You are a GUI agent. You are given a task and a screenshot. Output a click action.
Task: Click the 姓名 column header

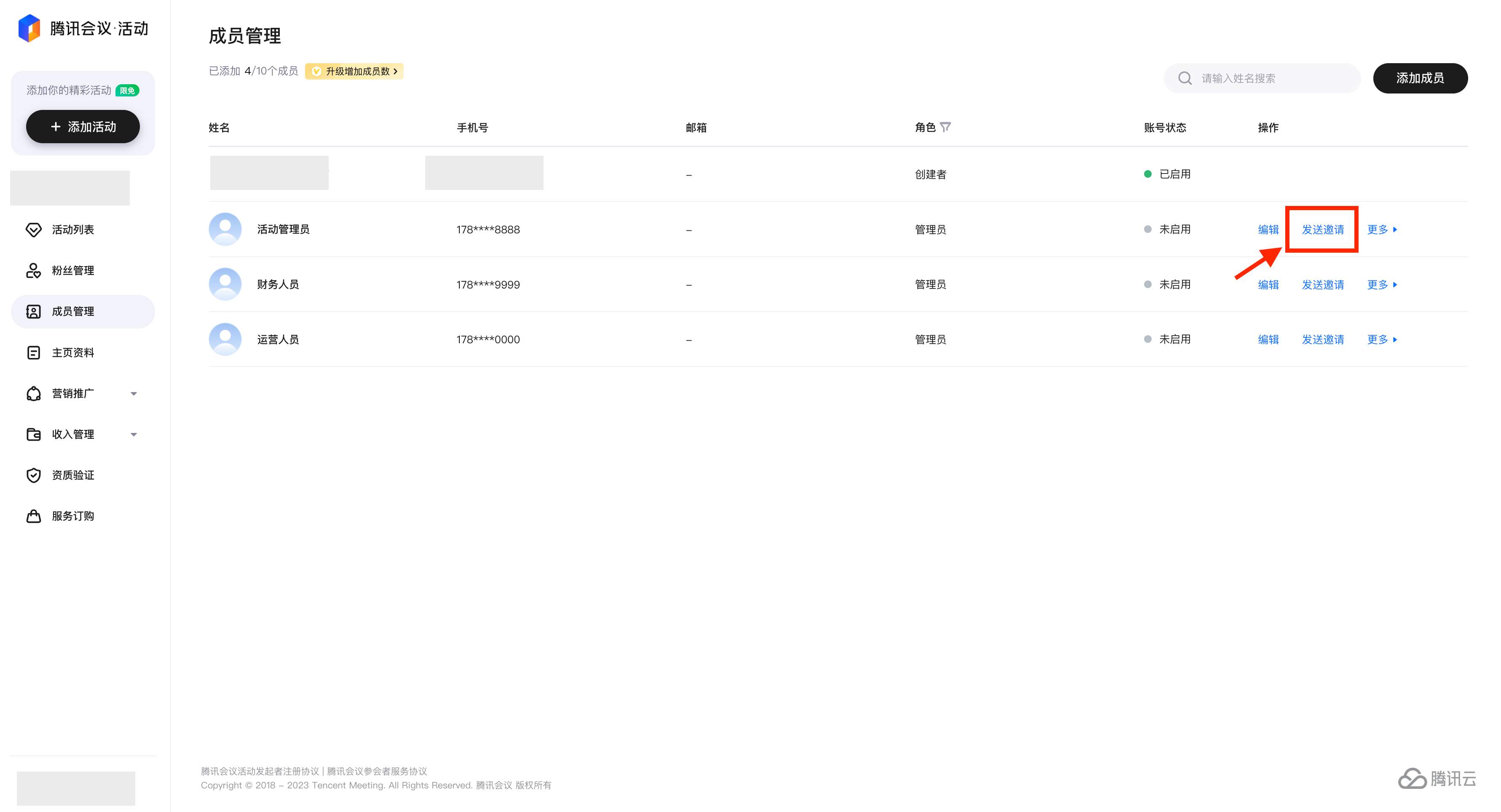219,128
